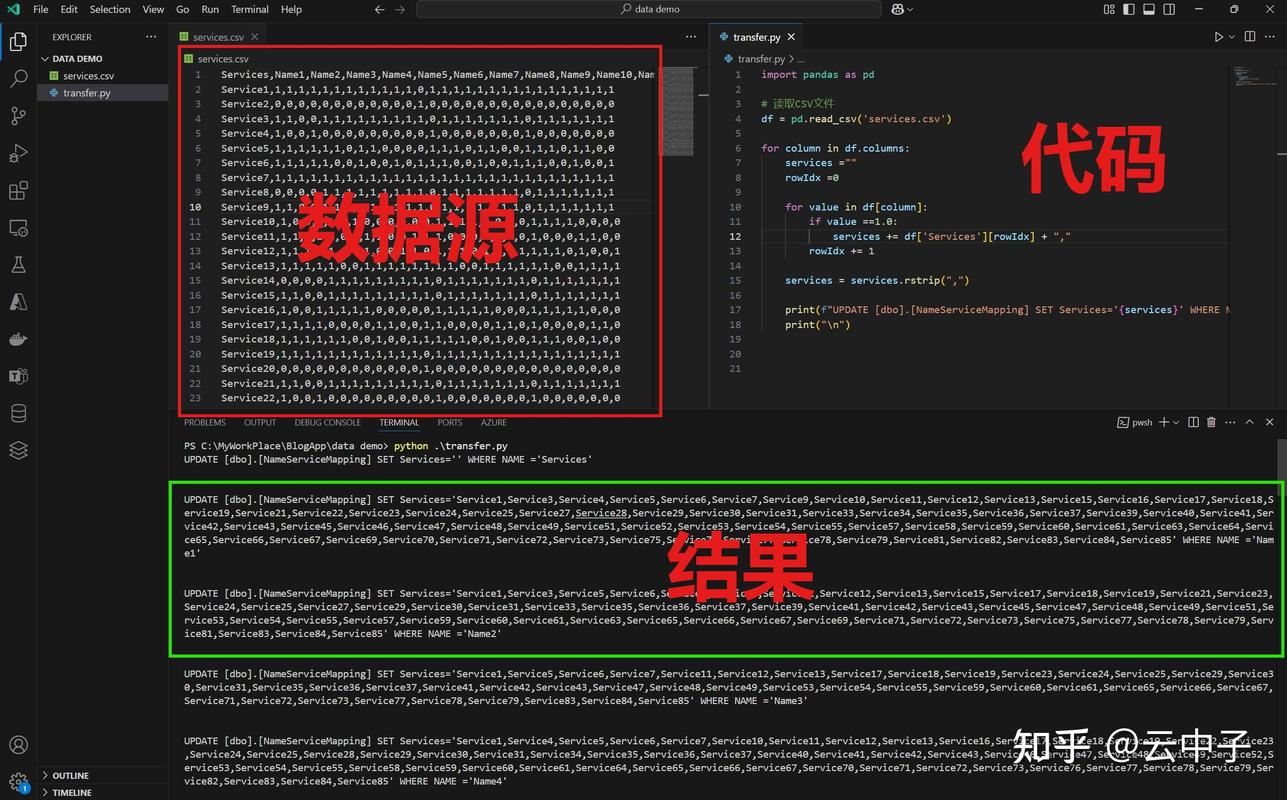Close the transfer.py tab

[792, 37]
